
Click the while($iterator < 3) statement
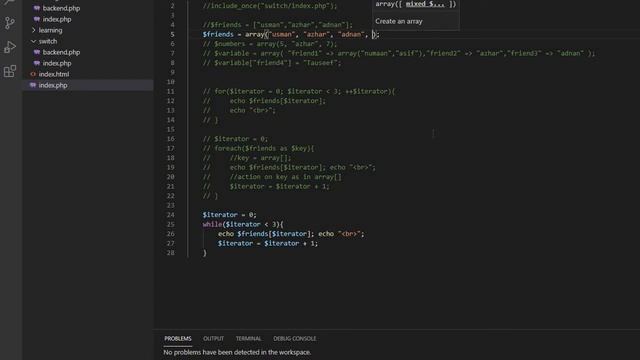point(243,224)
